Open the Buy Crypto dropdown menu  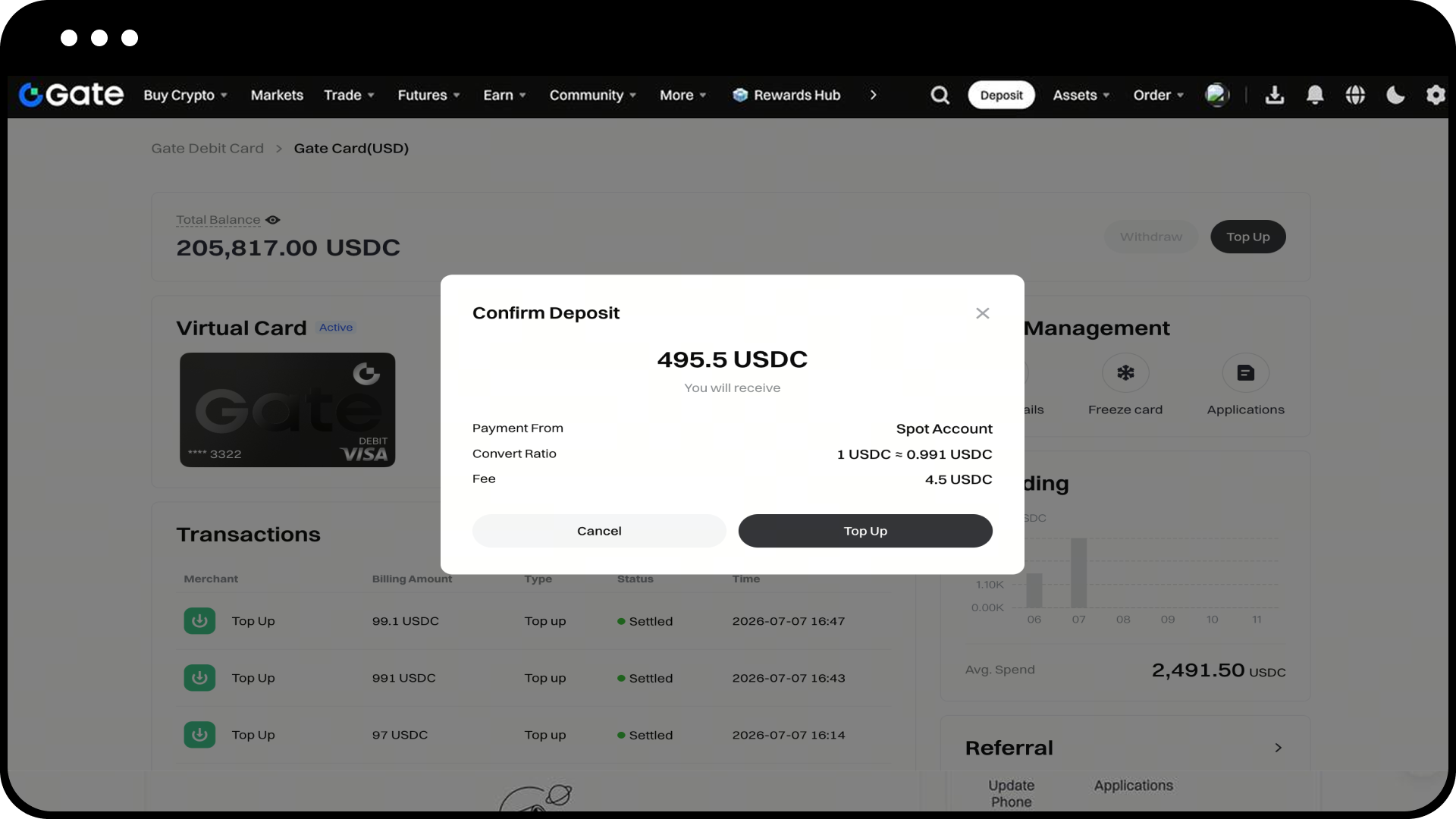point(186,95)
